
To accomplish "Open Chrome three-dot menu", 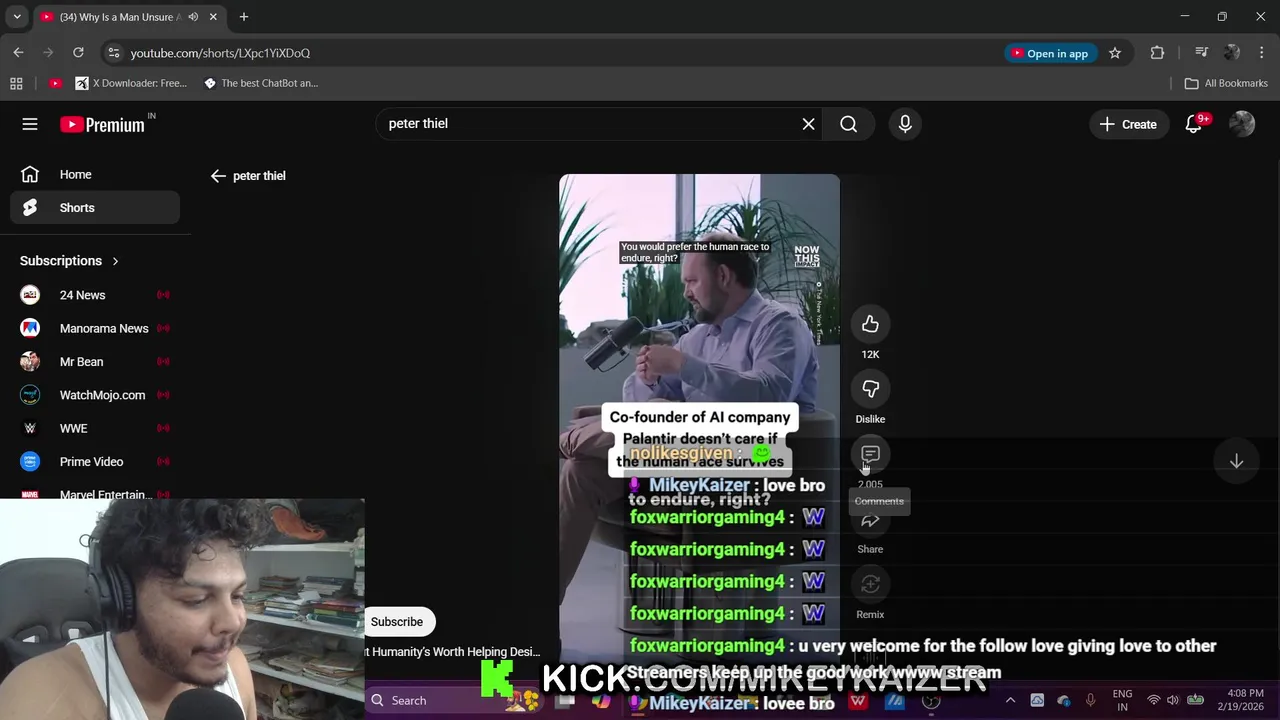I will coord(1262,53).
